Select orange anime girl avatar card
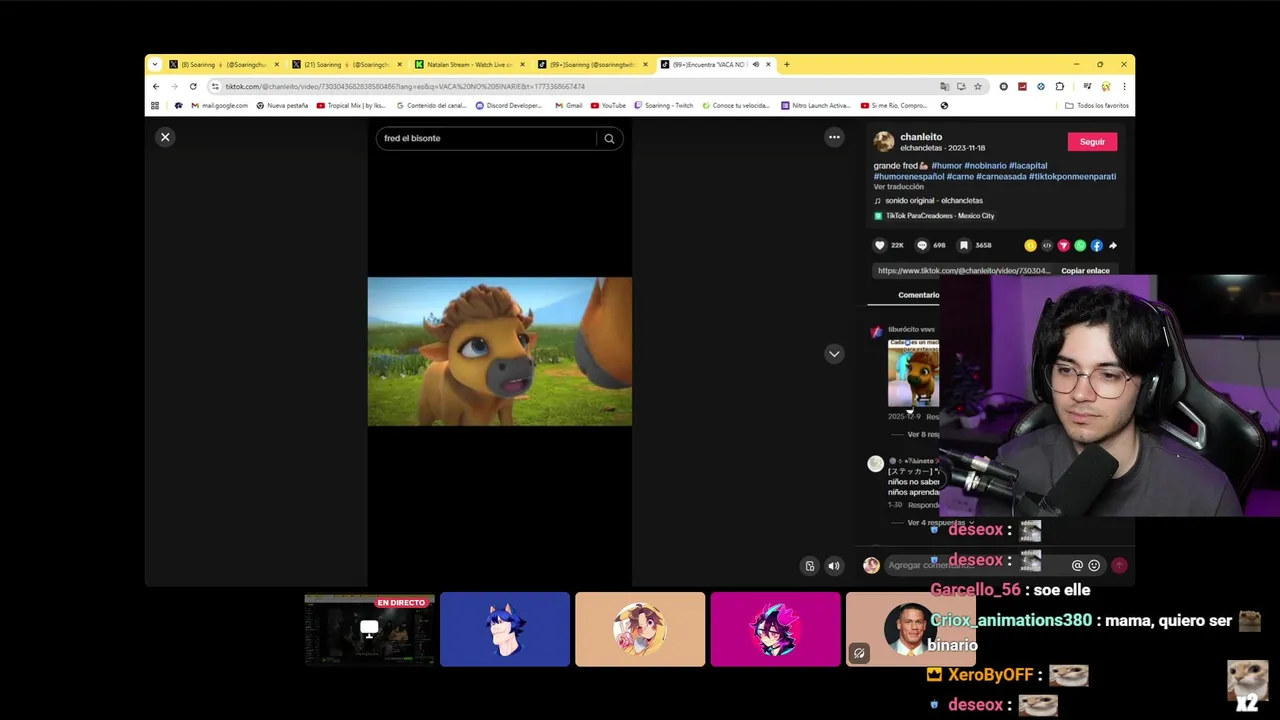Viewport: 1280px width, 720px height. point(640,629)
